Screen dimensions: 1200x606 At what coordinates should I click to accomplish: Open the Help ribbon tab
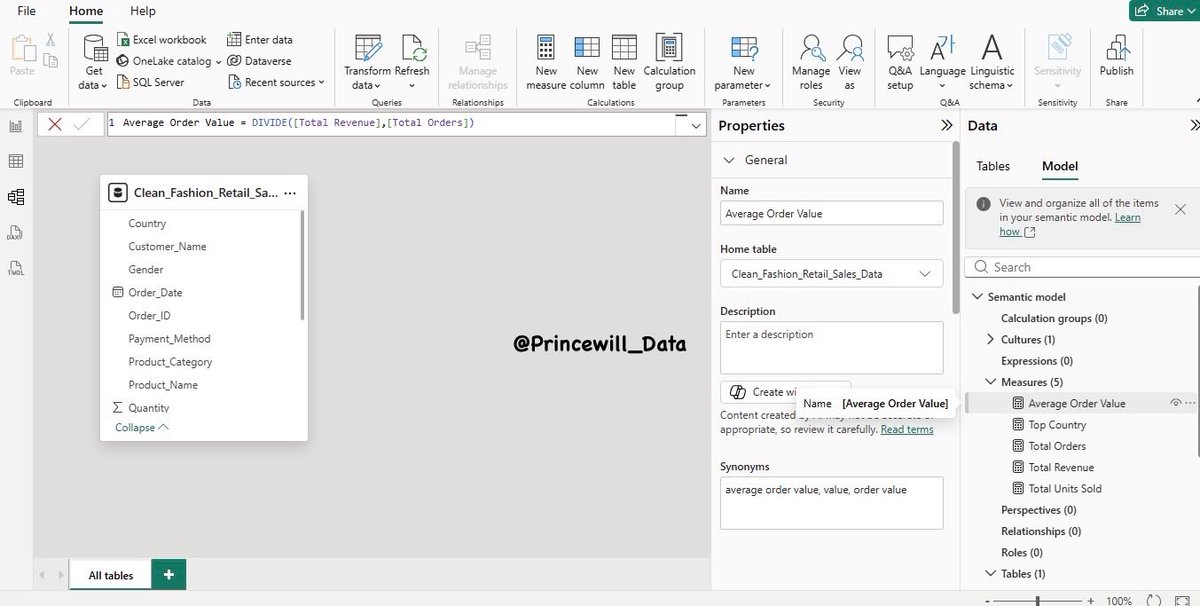(143, 11)
